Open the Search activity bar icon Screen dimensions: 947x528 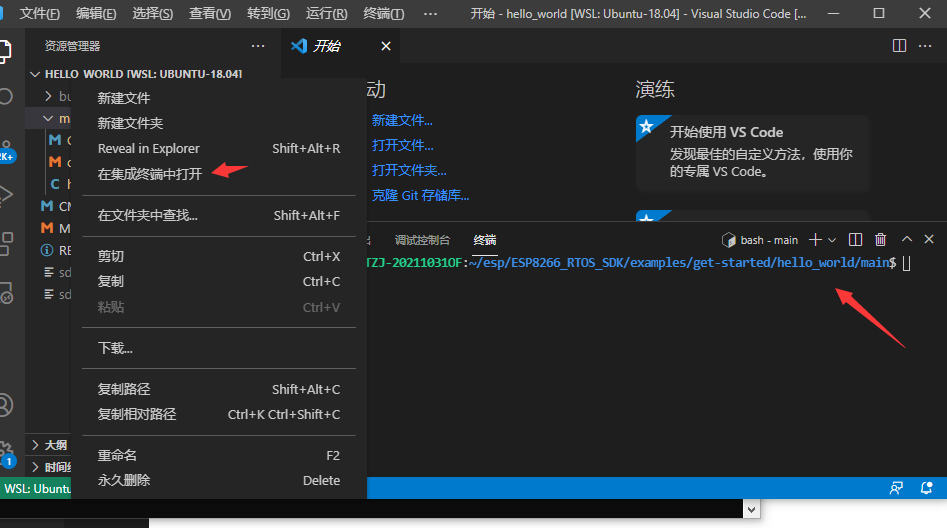(x=5, y=97)
